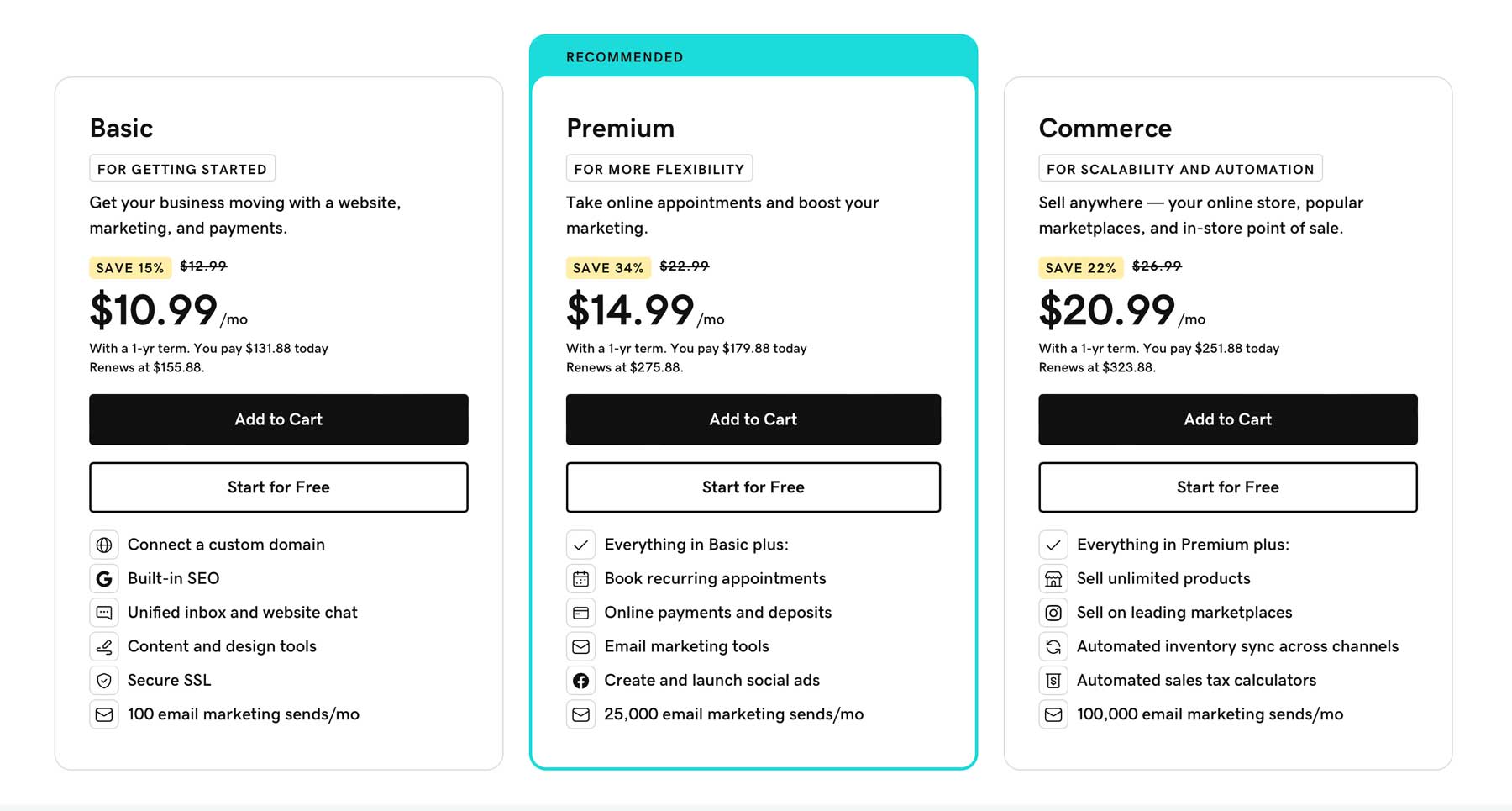This screenshot has width=1512, height=811.
Task: Click the calculator icon beside Automated sales tax calculators
Action: coord(1053,680)
